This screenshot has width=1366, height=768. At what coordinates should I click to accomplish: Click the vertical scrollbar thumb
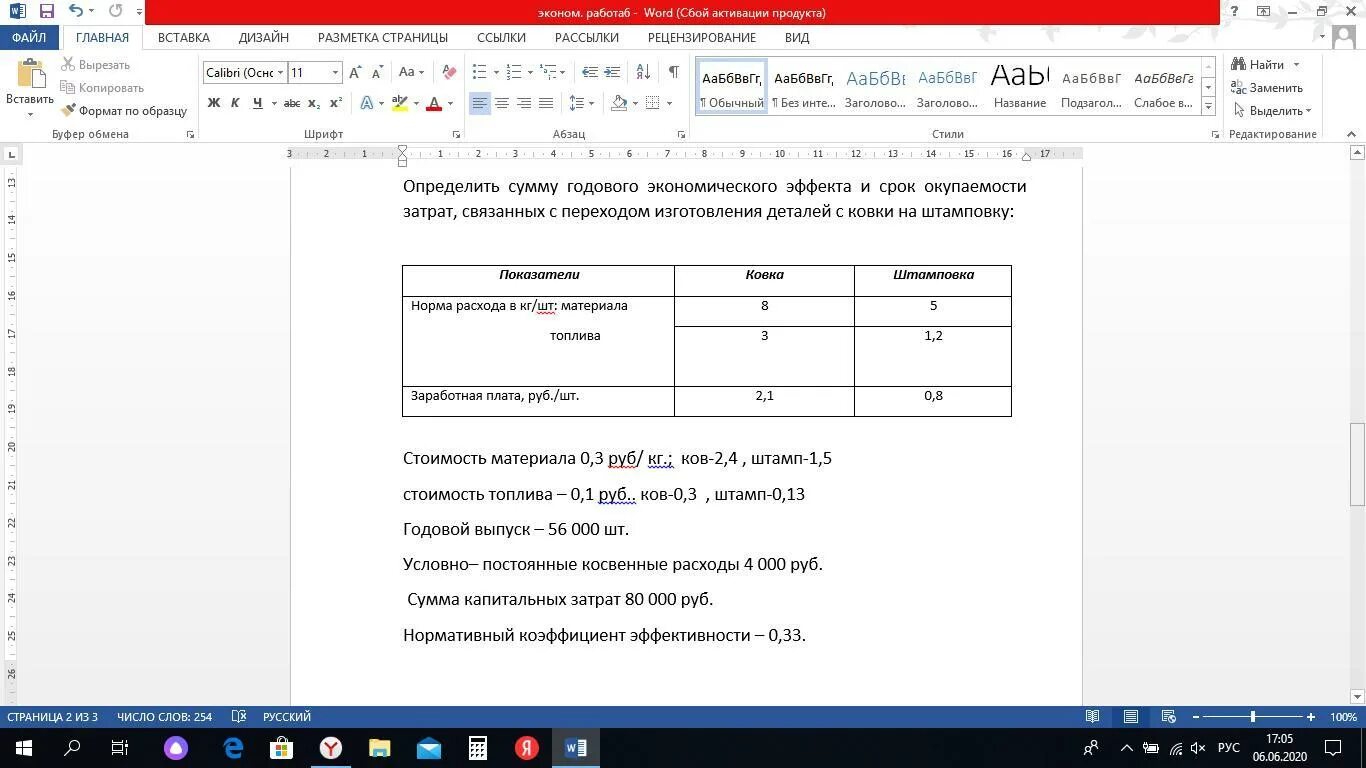[x=1357, y=465]
